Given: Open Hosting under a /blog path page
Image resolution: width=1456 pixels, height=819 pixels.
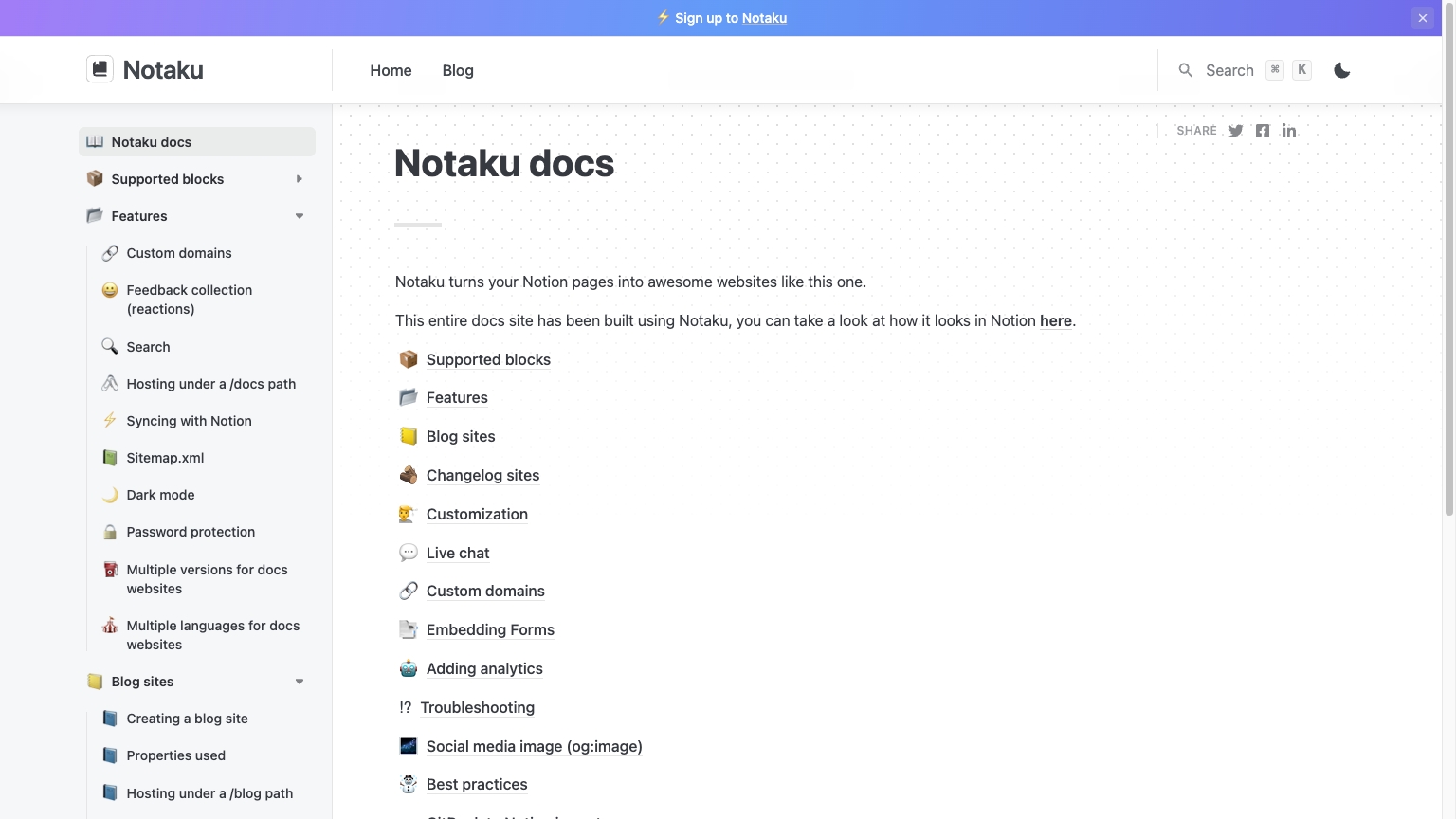Looking at the screenshot, I should (x=209, y=793).
